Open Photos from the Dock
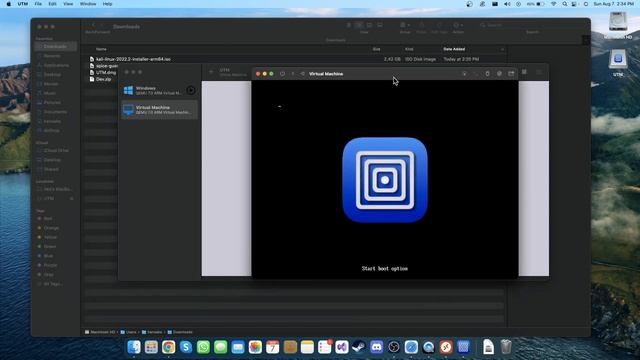 [x=255, y=347]
